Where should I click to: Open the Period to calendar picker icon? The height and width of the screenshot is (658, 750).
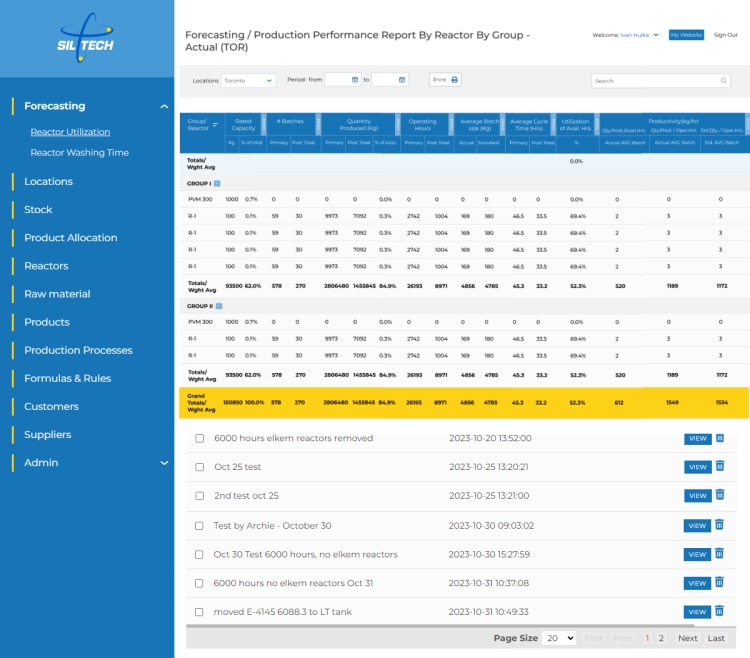(402, 80)
